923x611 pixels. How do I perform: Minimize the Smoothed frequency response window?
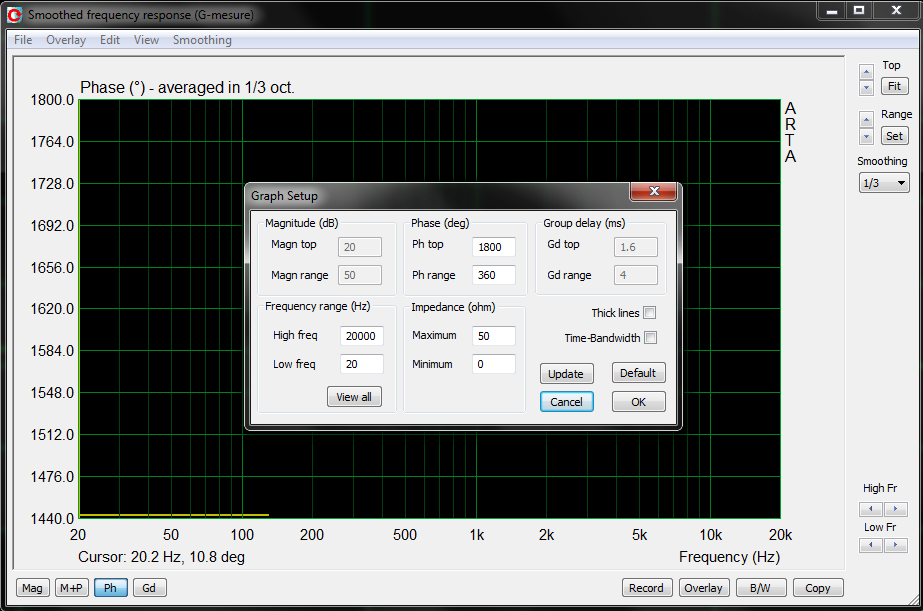tap(832, 11)
